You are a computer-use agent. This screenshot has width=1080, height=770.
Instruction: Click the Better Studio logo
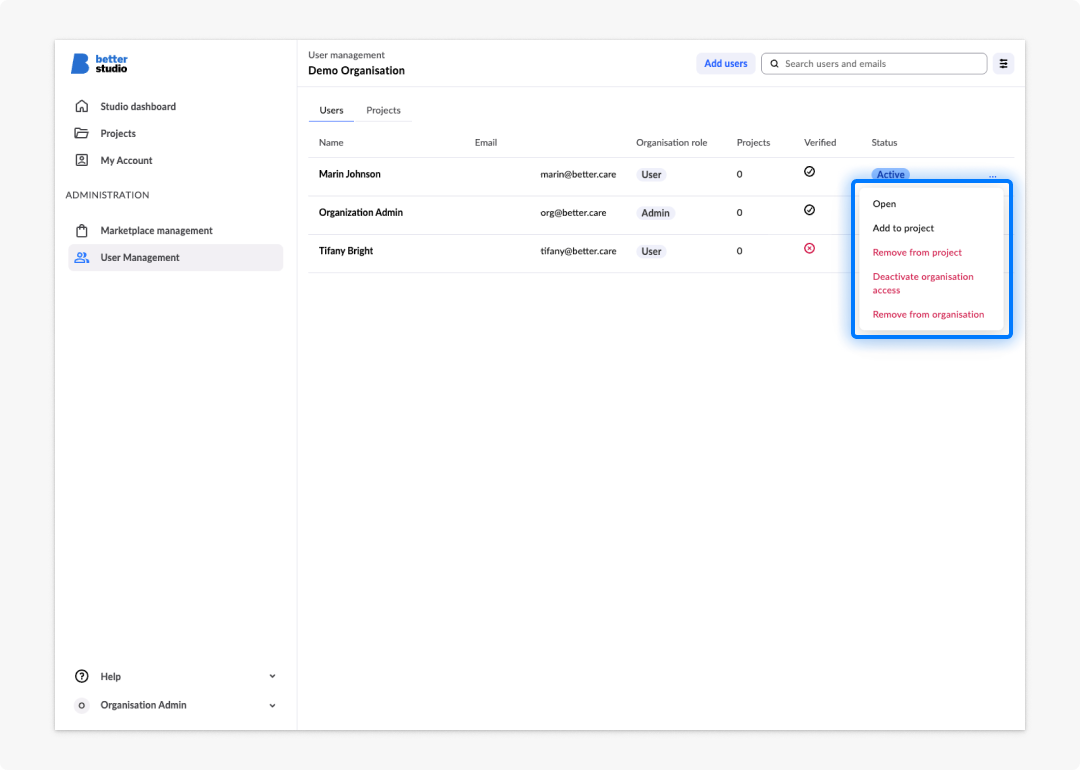[99, 63]
